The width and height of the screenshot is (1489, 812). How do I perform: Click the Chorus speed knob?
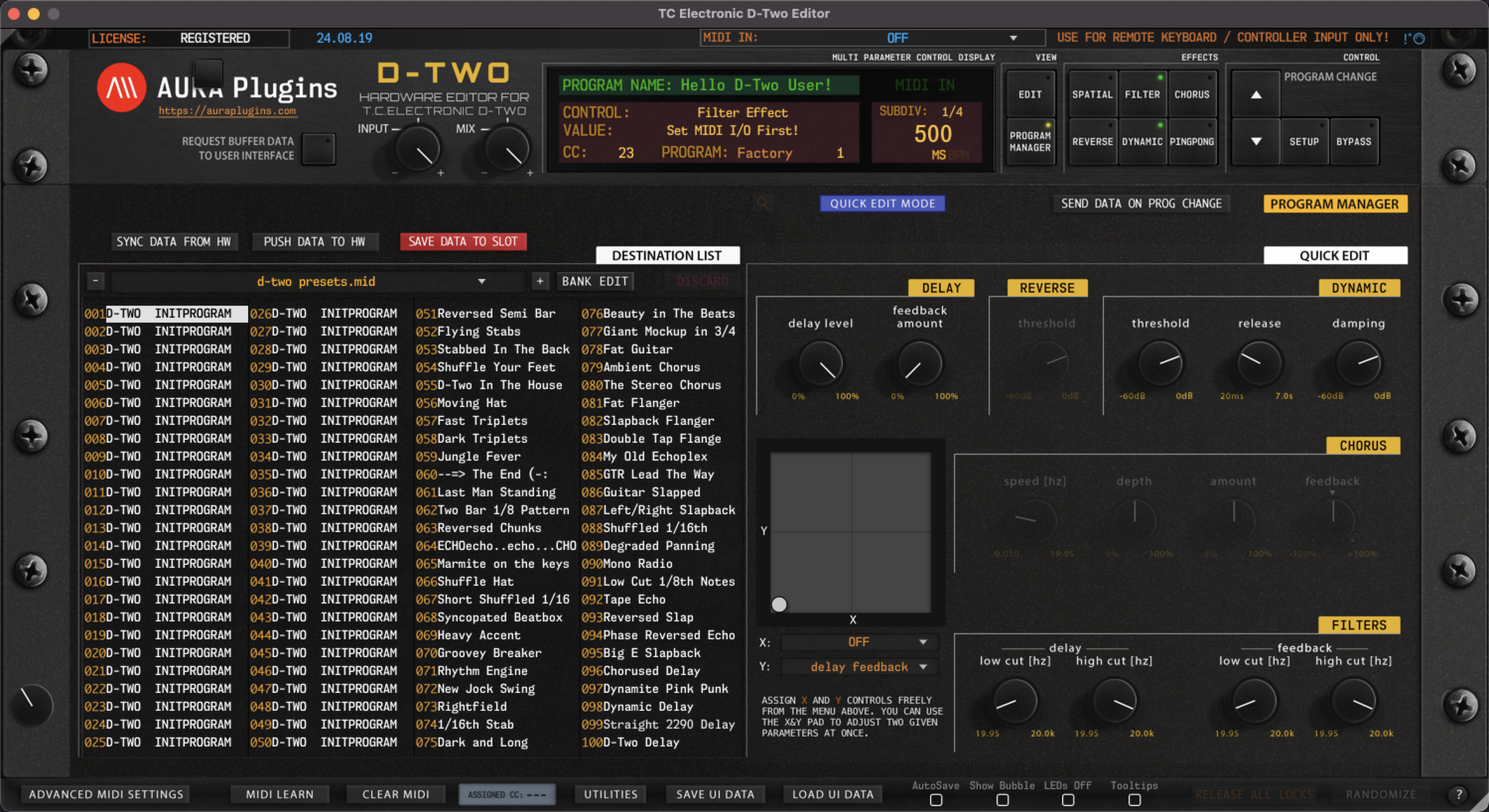click(x=1035, y=521)
